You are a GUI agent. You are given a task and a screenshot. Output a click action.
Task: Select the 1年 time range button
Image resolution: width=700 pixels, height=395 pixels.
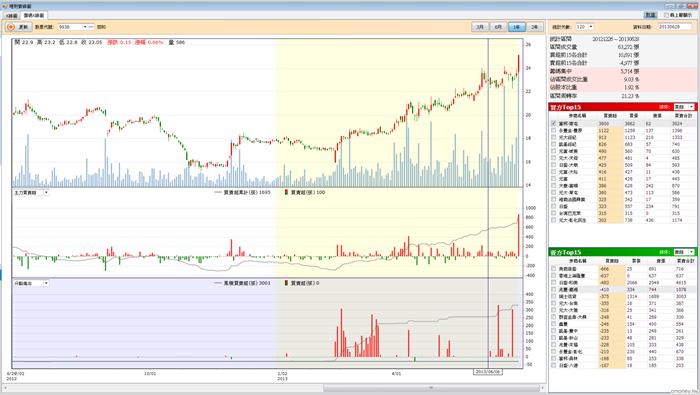(517, 27)
